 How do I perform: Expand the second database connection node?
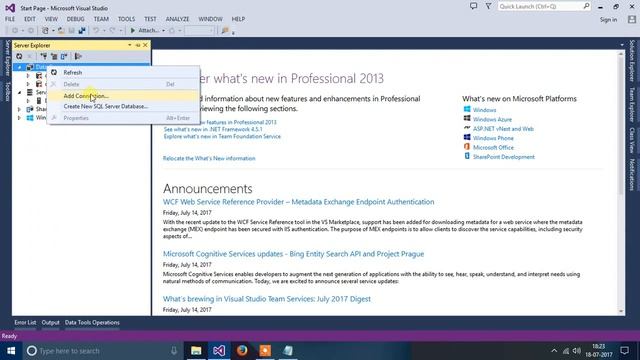click(28, 84)
